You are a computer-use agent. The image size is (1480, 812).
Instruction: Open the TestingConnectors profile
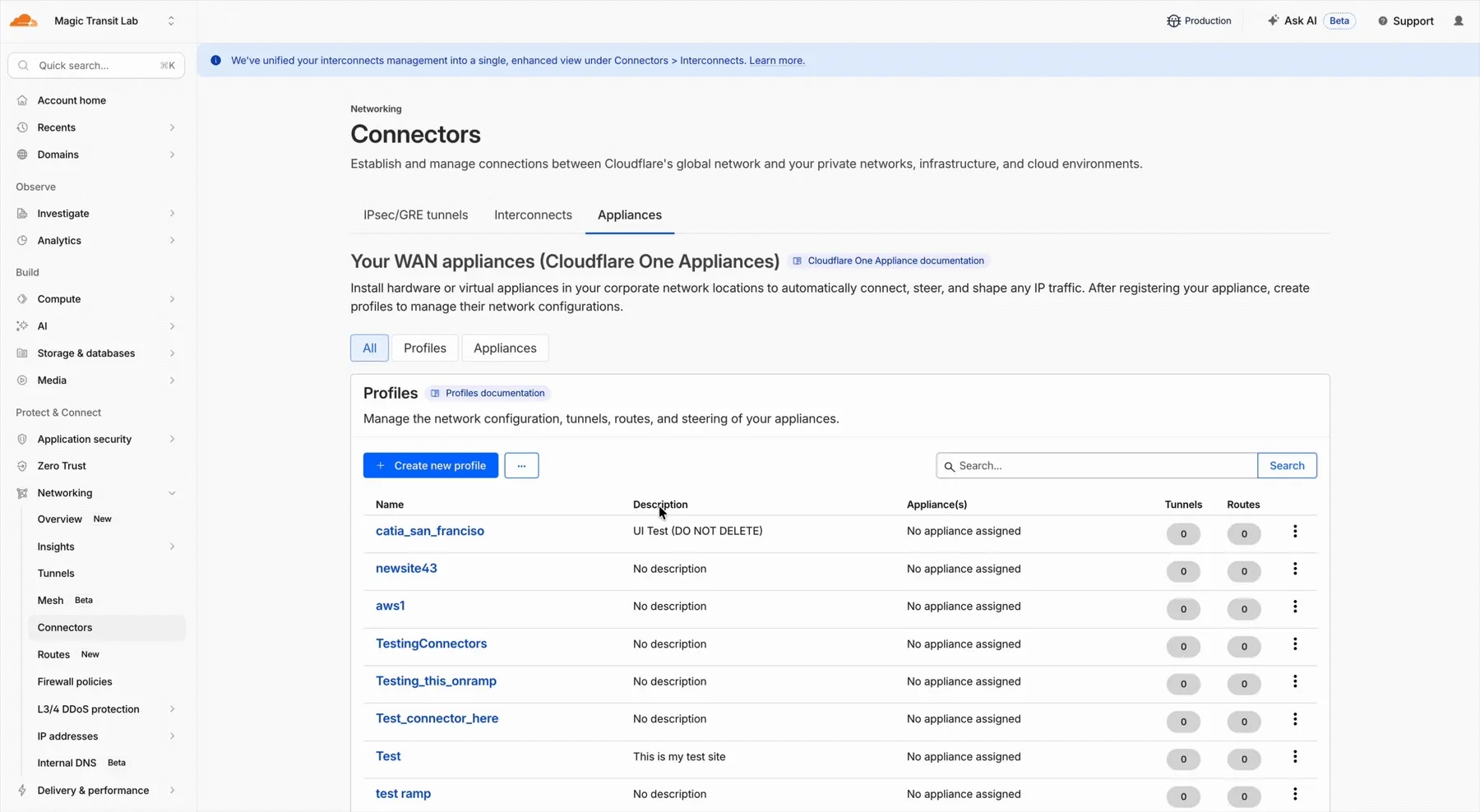(432, 644)
